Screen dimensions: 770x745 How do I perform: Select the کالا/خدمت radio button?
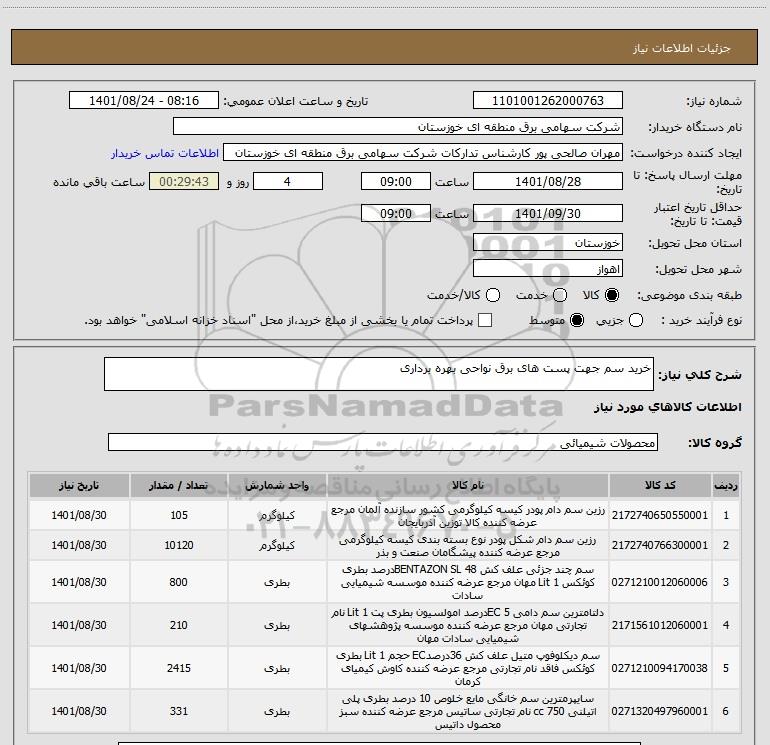click(493, 295)
